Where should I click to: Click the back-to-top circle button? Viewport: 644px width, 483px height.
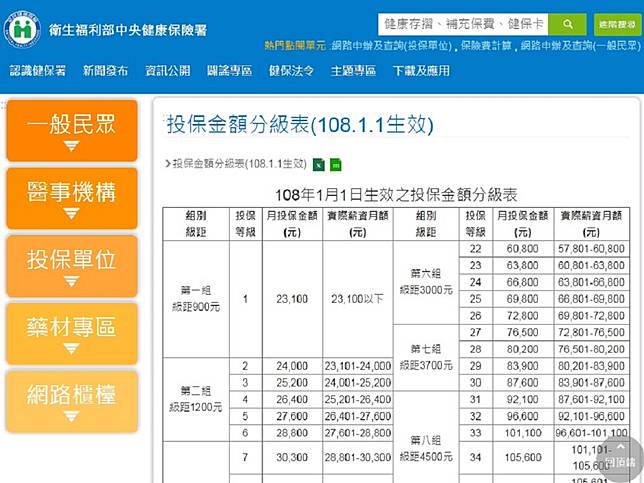[618, 456]
